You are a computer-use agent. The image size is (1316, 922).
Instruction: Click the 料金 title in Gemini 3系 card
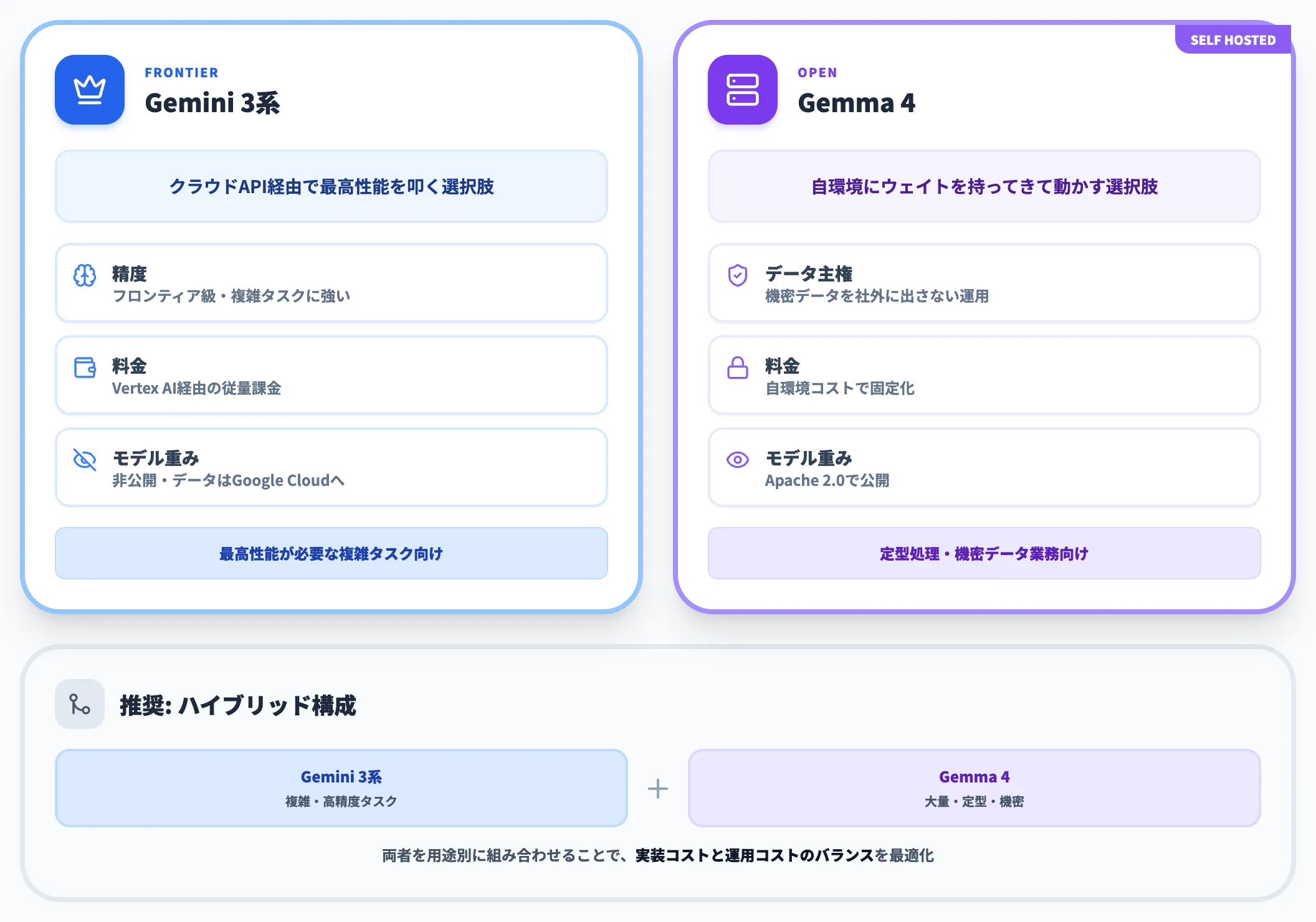tap(130, 366)
